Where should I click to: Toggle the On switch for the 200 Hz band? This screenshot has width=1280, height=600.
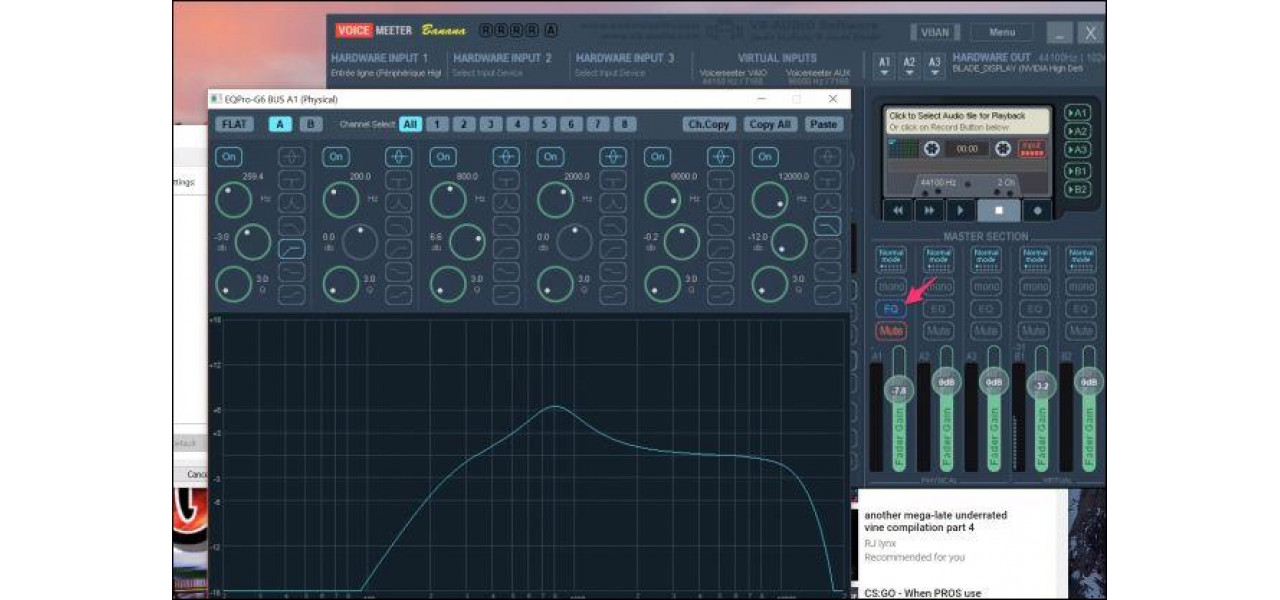(x=336, y=157)
